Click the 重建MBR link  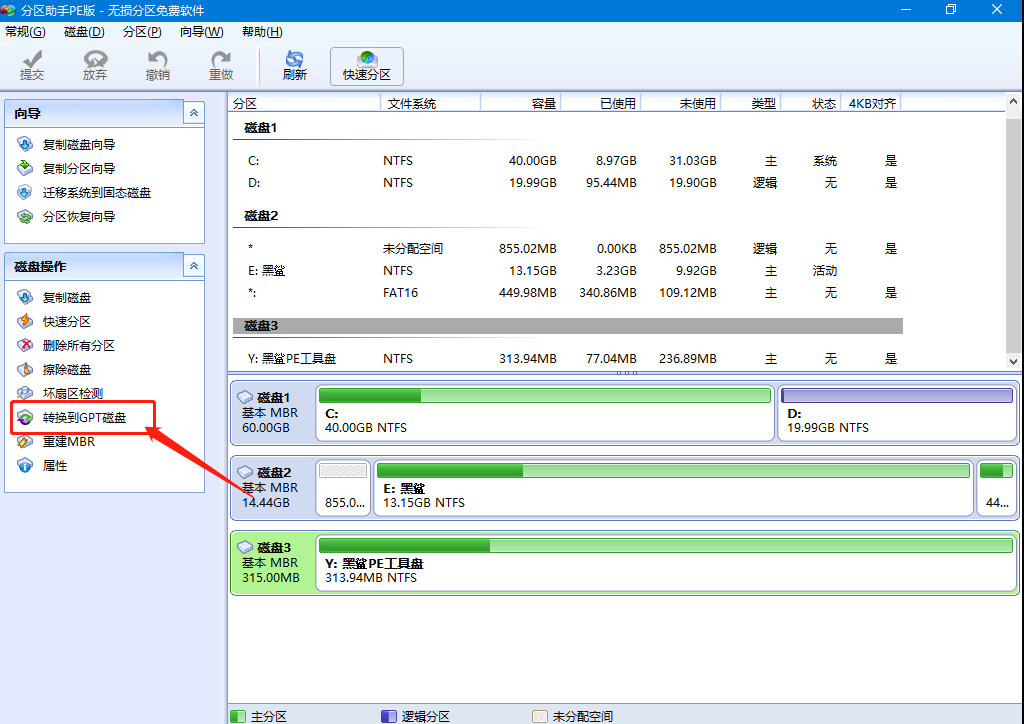pos(69,441)
